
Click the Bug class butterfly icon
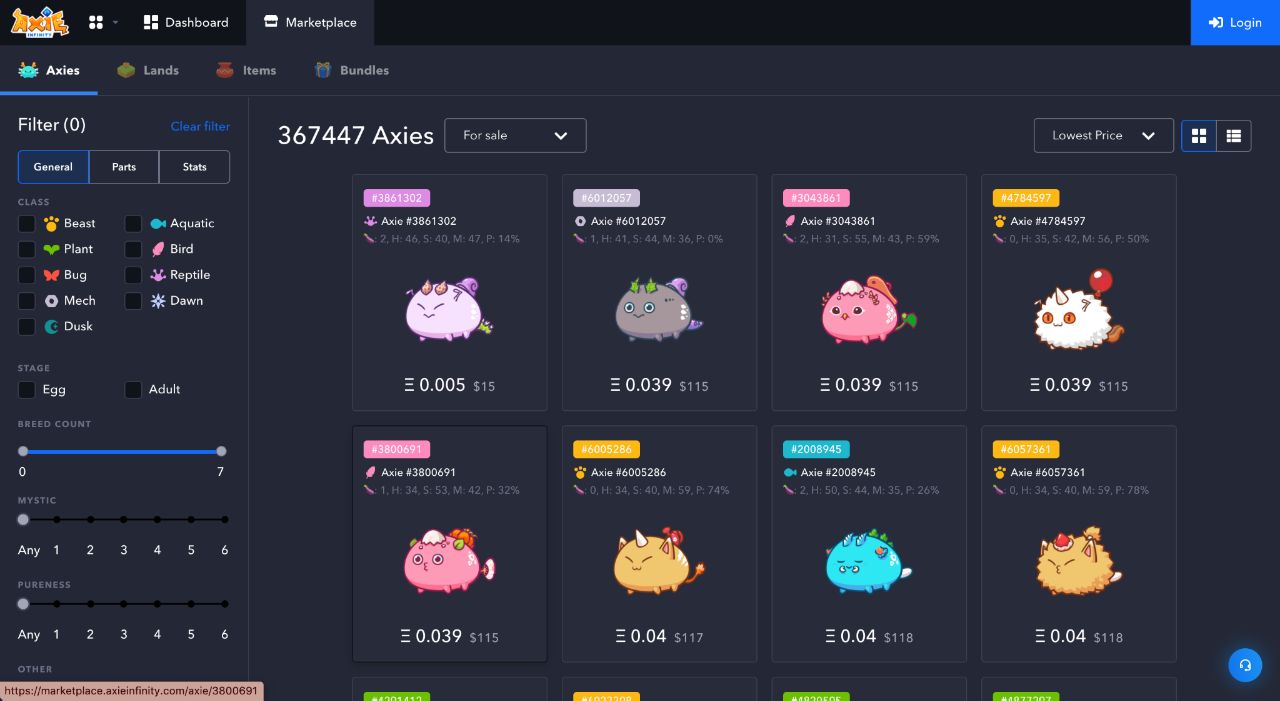click(x=51, y=275)
